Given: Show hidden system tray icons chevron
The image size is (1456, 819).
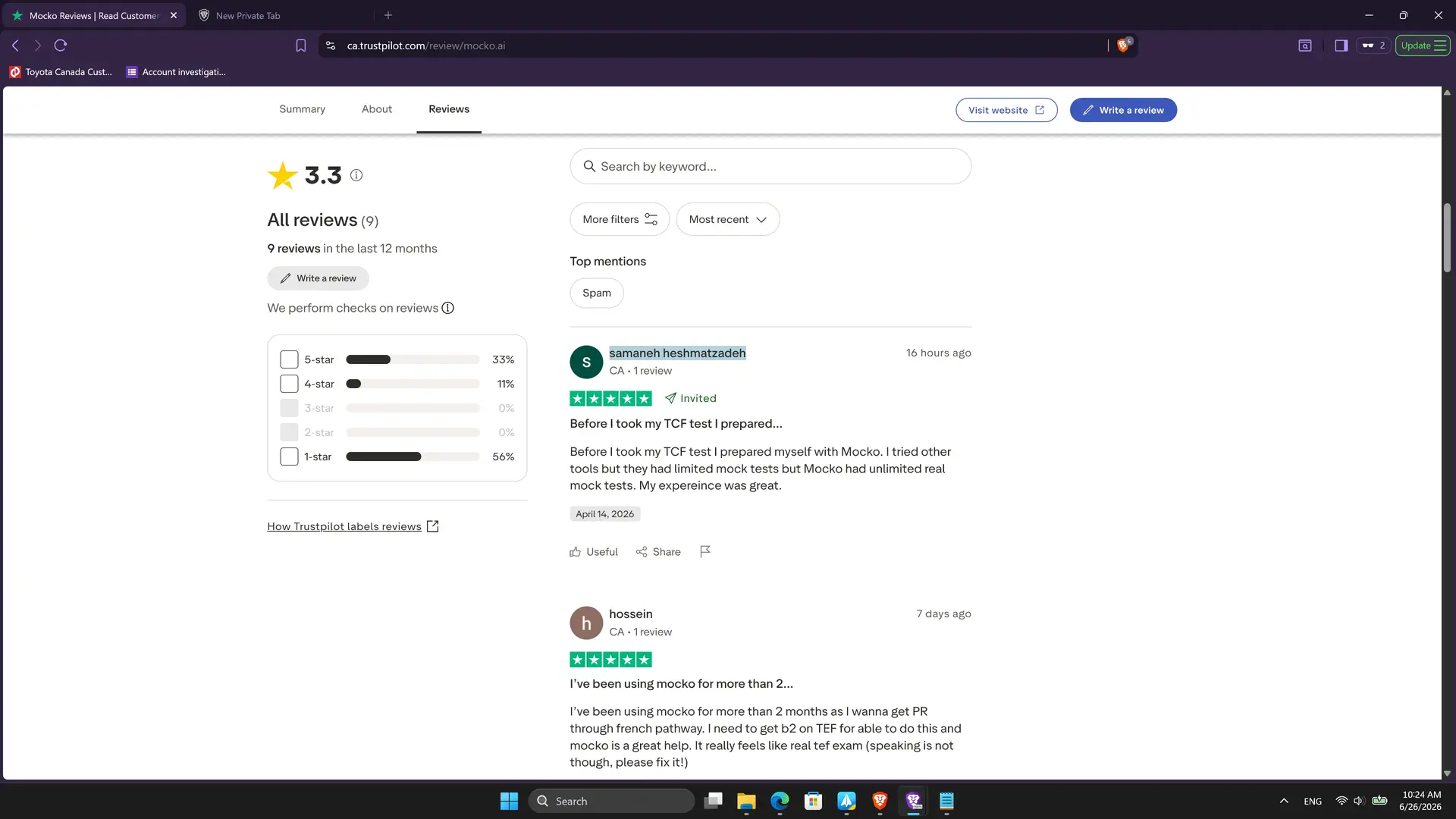Looking at the screenshot, I should coord(1284,801).
